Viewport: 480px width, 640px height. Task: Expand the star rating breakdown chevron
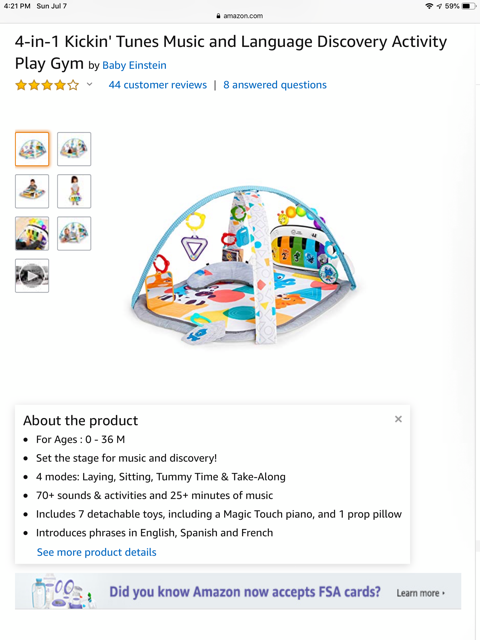click(89, 84)
